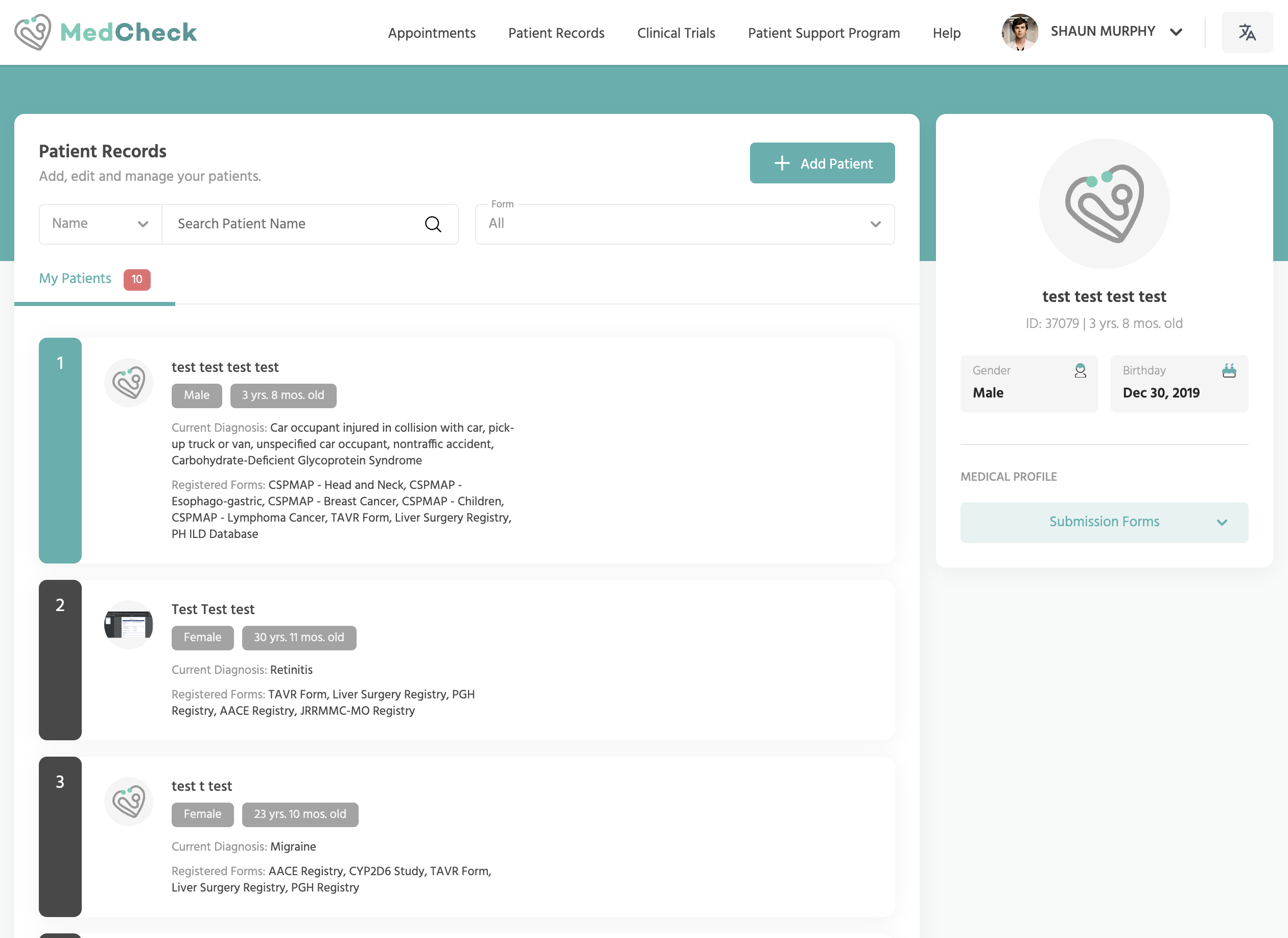Viewport: 1288px width, 938px height.
Task: Open the Shaun Murphy user menu chevron
Action: click(x=1176, y=32)
